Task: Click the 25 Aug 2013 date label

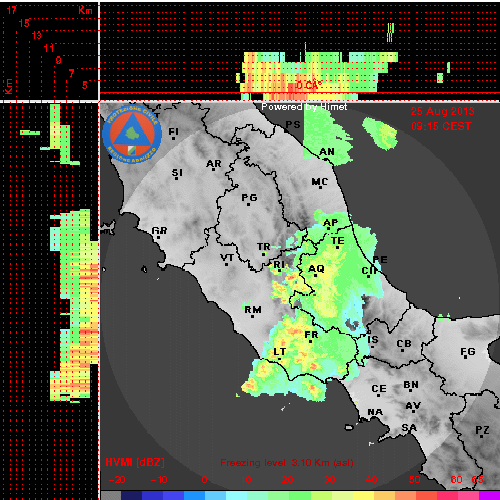Action: click(x=442, y=111)
